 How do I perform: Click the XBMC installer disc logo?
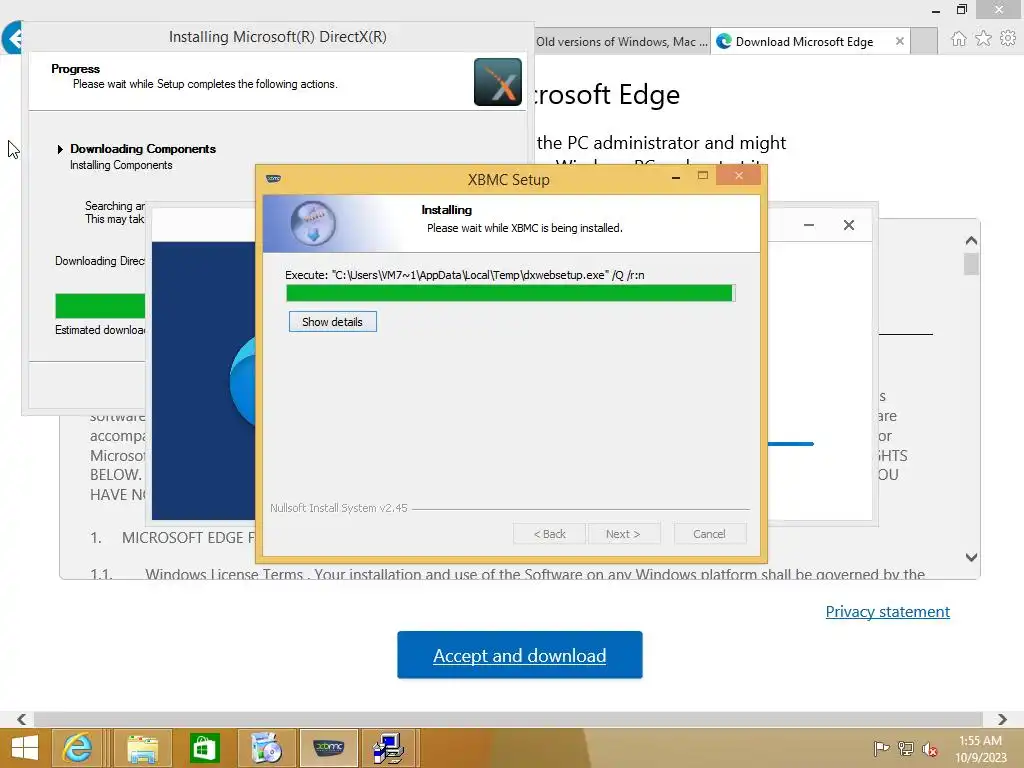pos(313,223)
